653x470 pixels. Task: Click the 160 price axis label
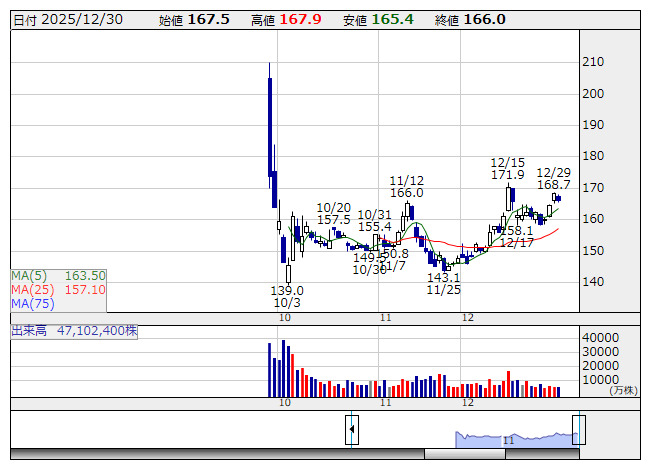pyautogui.click(x=593, y=219)
